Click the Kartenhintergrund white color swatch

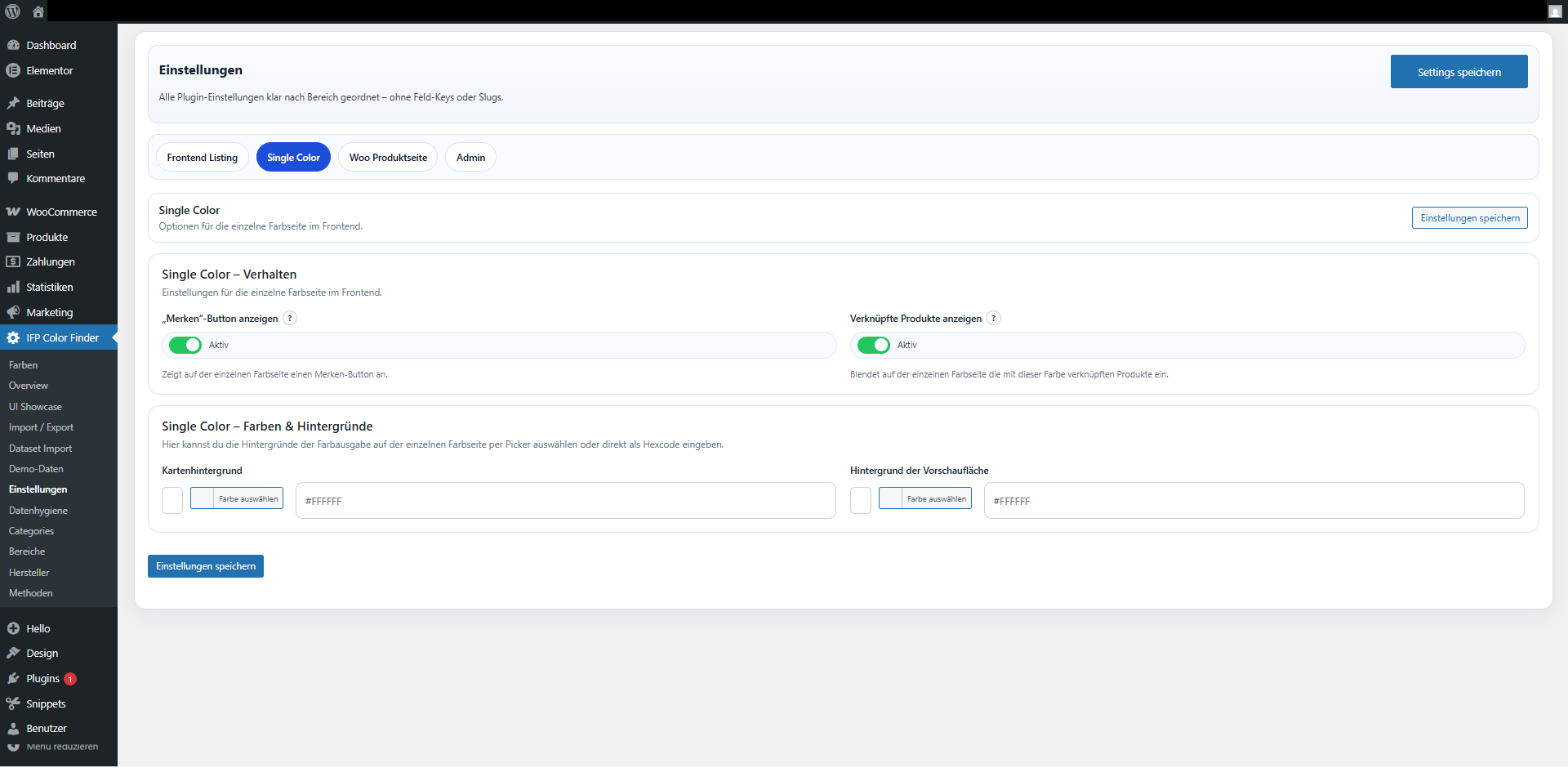click(172, 501)
